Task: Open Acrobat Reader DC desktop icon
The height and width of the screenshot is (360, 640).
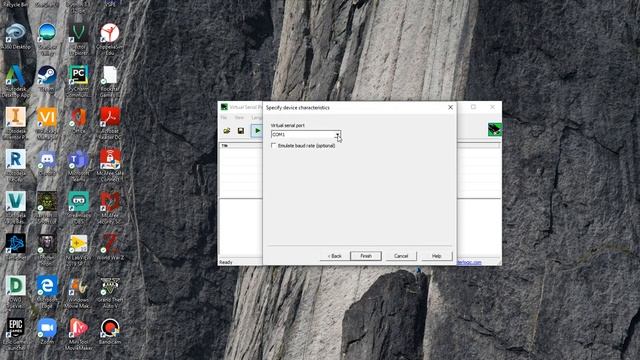Action: (110, 124)
